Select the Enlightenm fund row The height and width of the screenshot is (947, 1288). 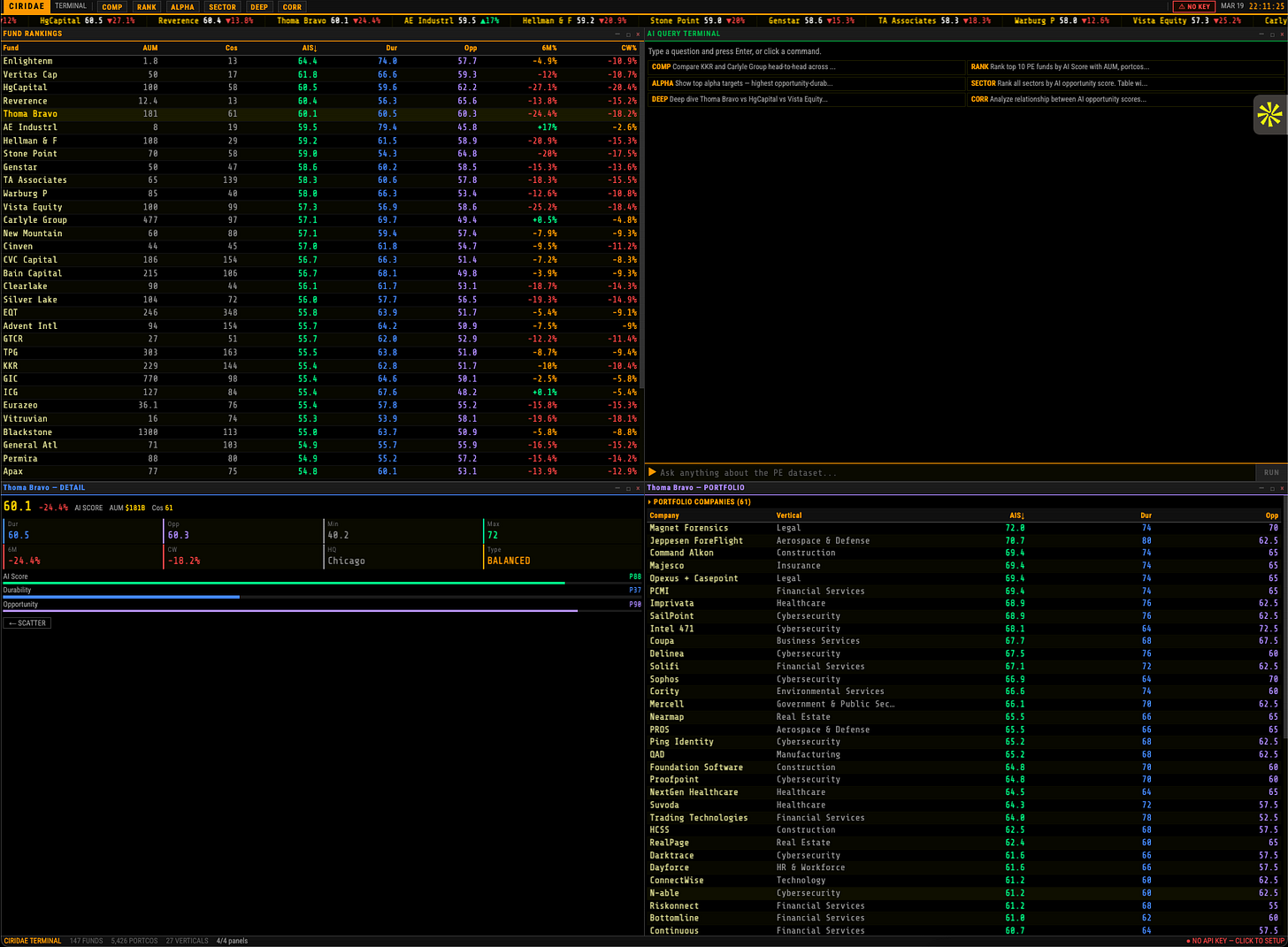pyautogui.click(x=320, y=61)
